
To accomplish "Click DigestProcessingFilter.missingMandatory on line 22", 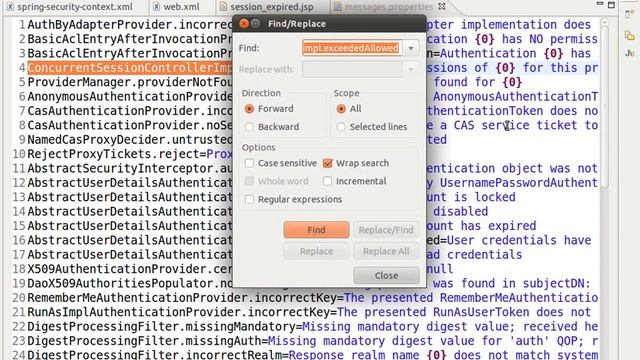I will (x=161, y=327).
